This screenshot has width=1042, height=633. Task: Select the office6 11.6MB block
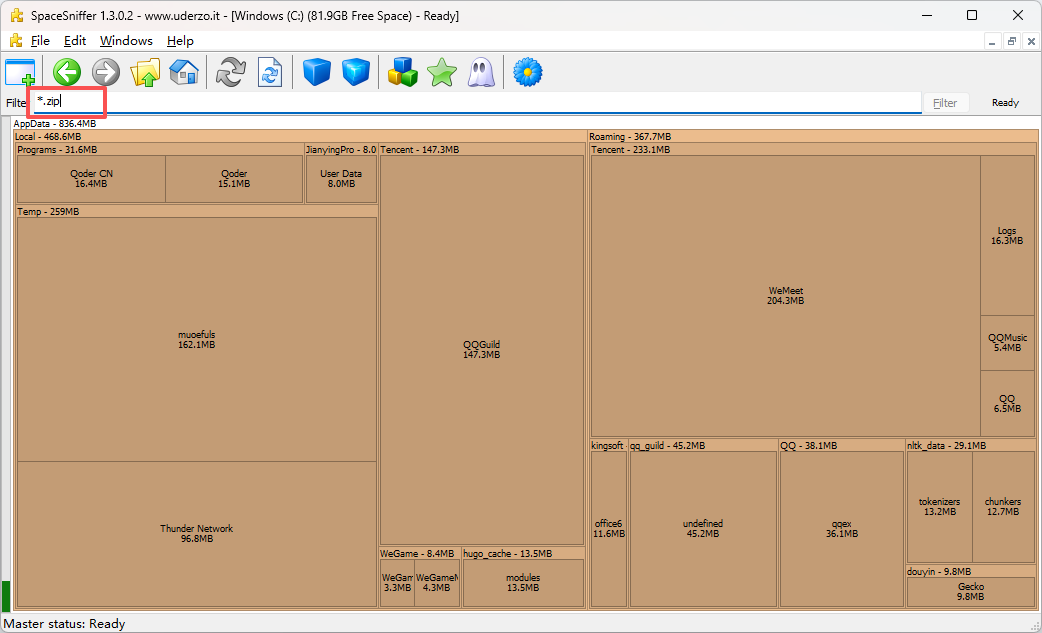[609, 529]
